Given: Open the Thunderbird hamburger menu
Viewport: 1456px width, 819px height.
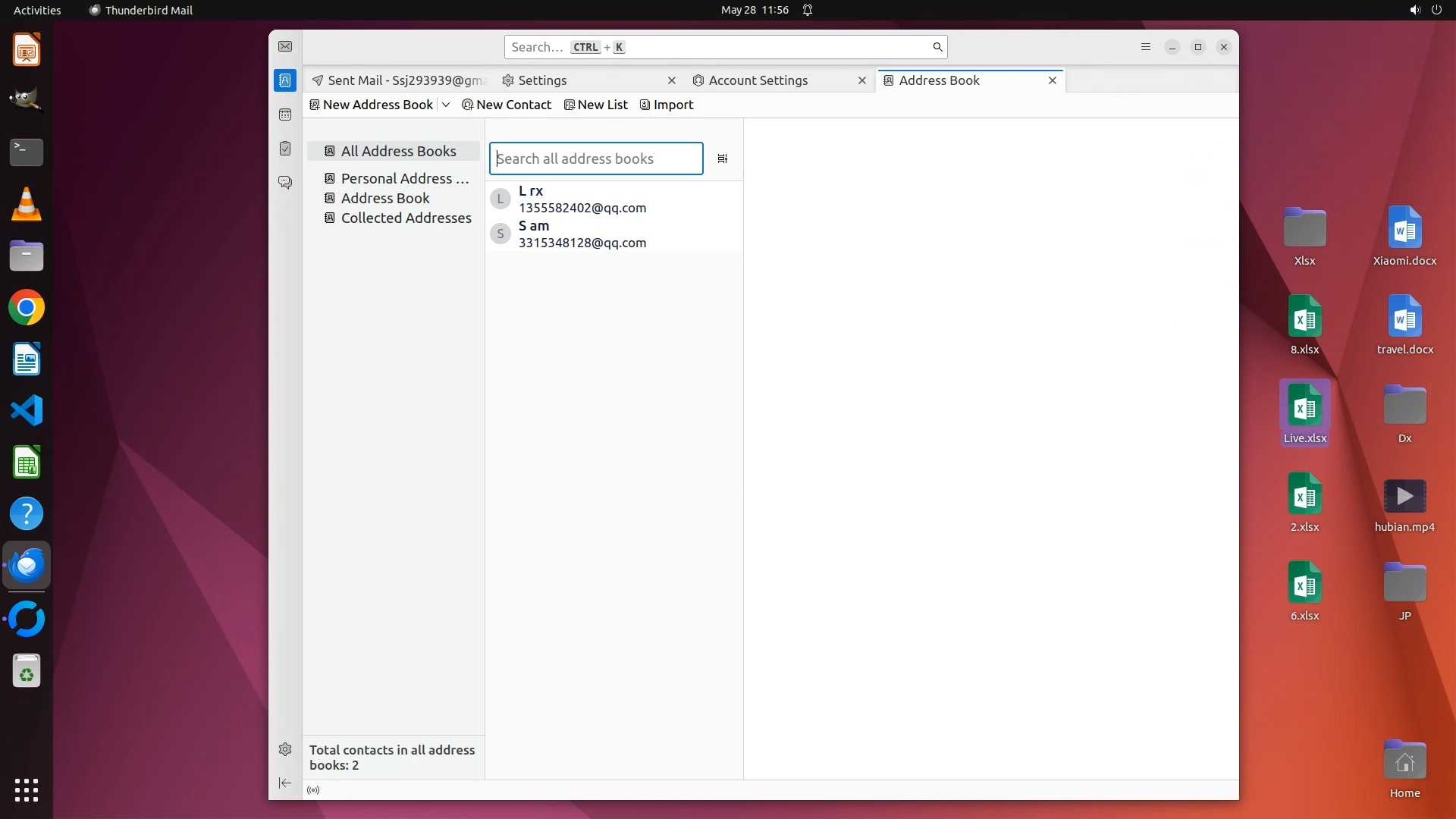Looking at the screenshot, I should pos(1145,47).
